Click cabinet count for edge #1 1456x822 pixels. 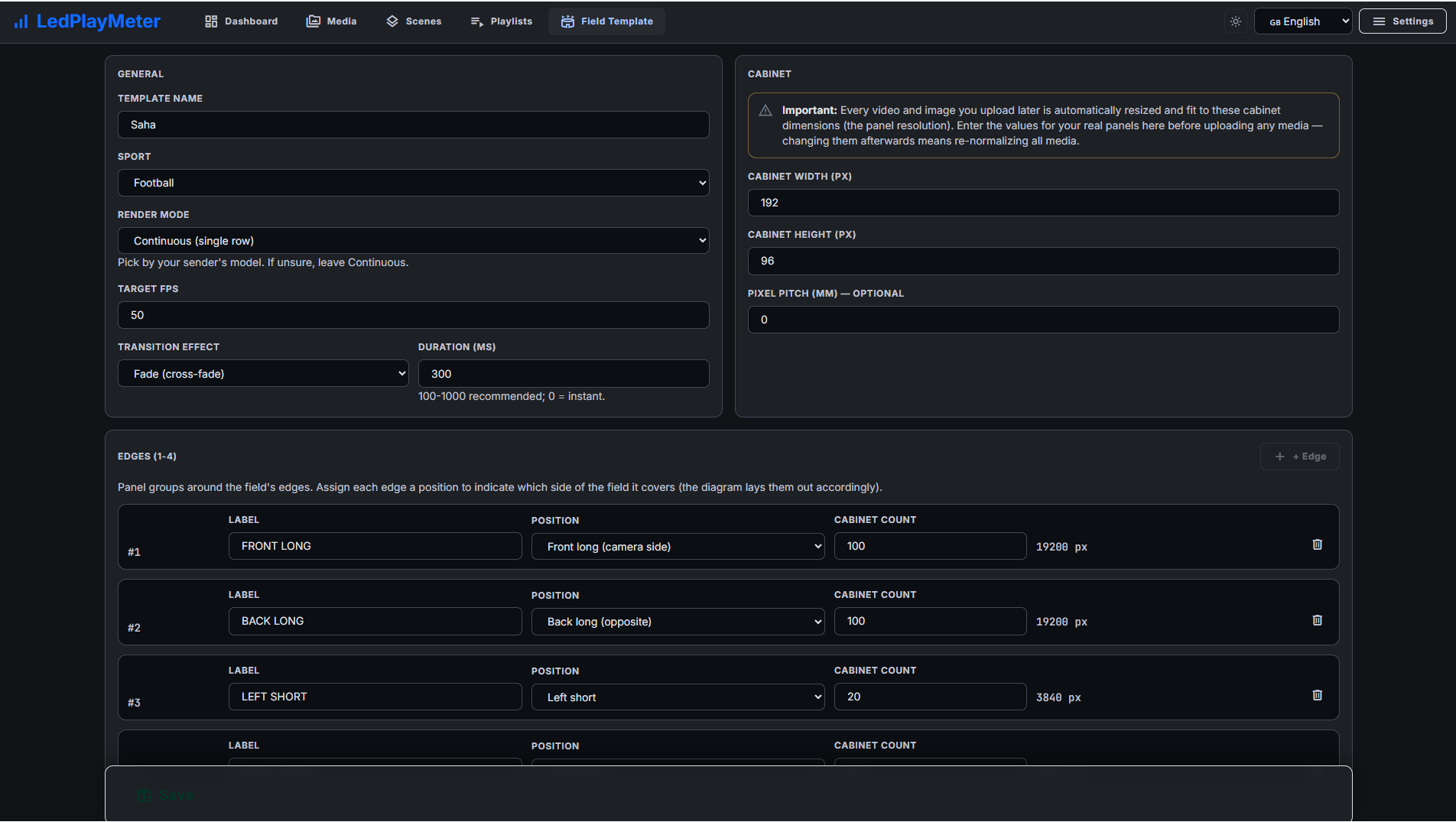pos(931,546)
